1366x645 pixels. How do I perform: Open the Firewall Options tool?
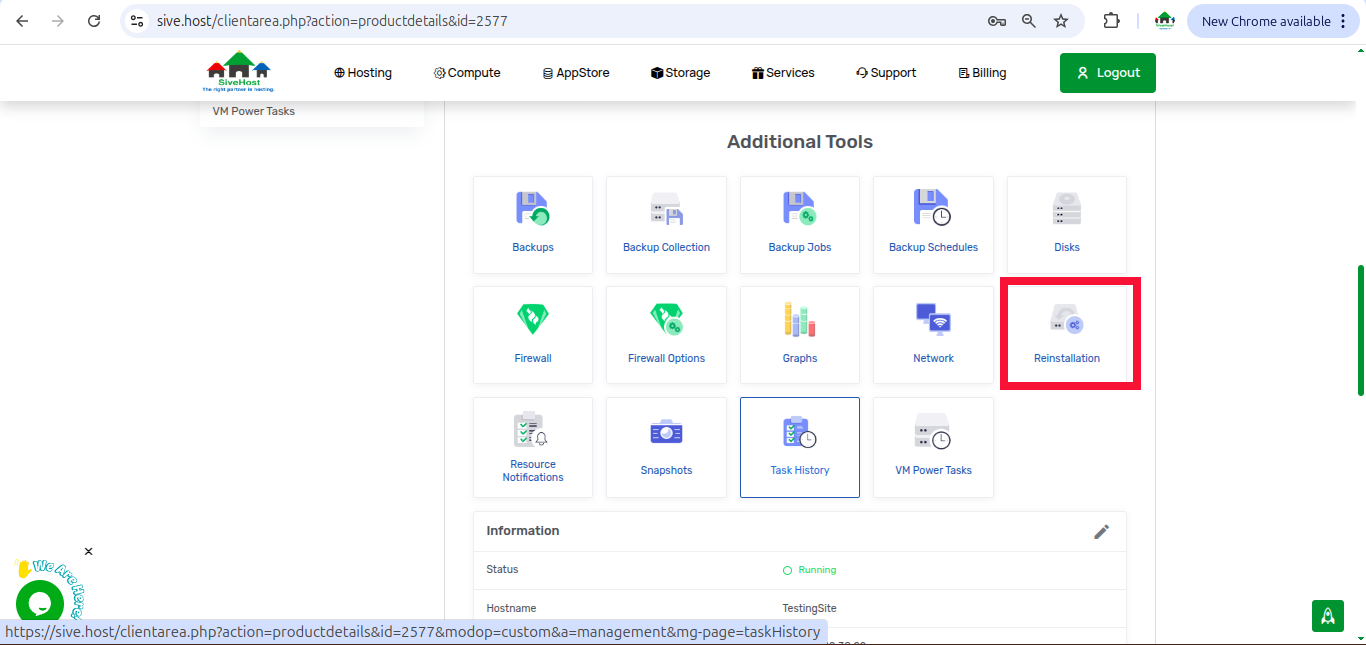coord(666,335)
